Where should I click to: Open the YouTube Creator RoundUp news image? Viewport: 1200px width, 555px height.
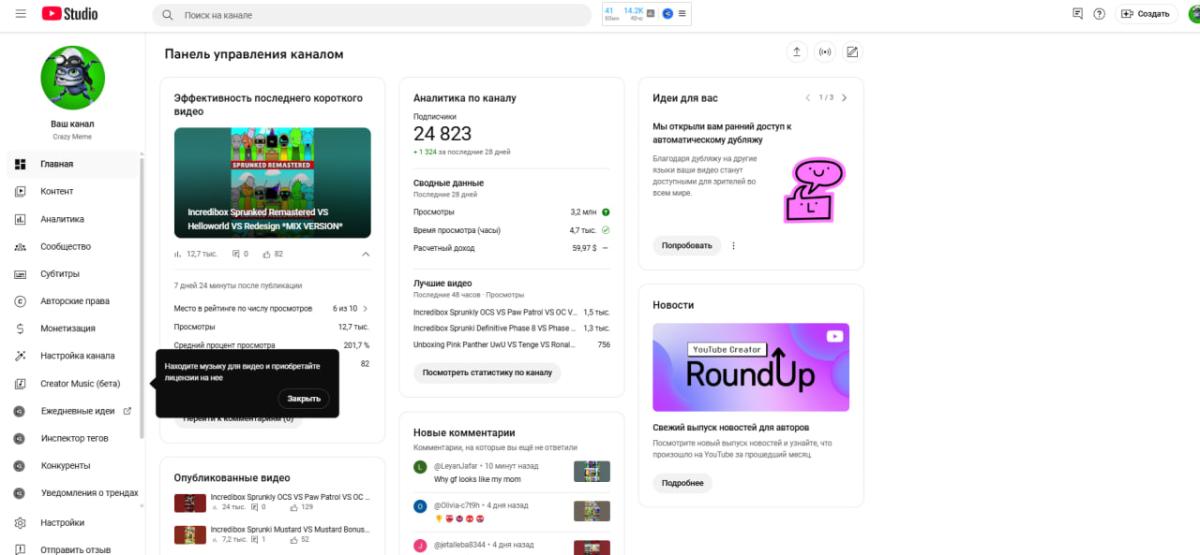point(751,367)
